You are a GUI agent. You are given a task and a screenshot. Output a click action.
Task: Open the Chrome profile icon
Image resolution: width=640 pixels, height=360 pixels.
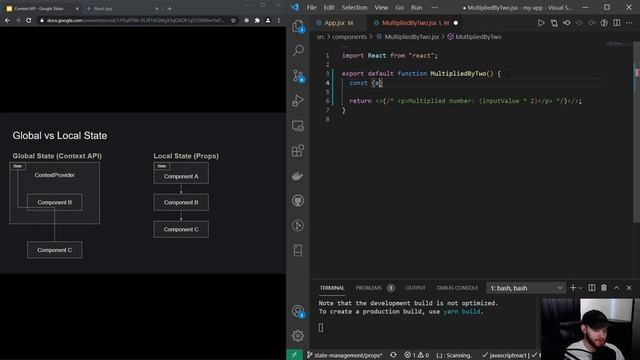pyautogui.click(x=268, y=20)
